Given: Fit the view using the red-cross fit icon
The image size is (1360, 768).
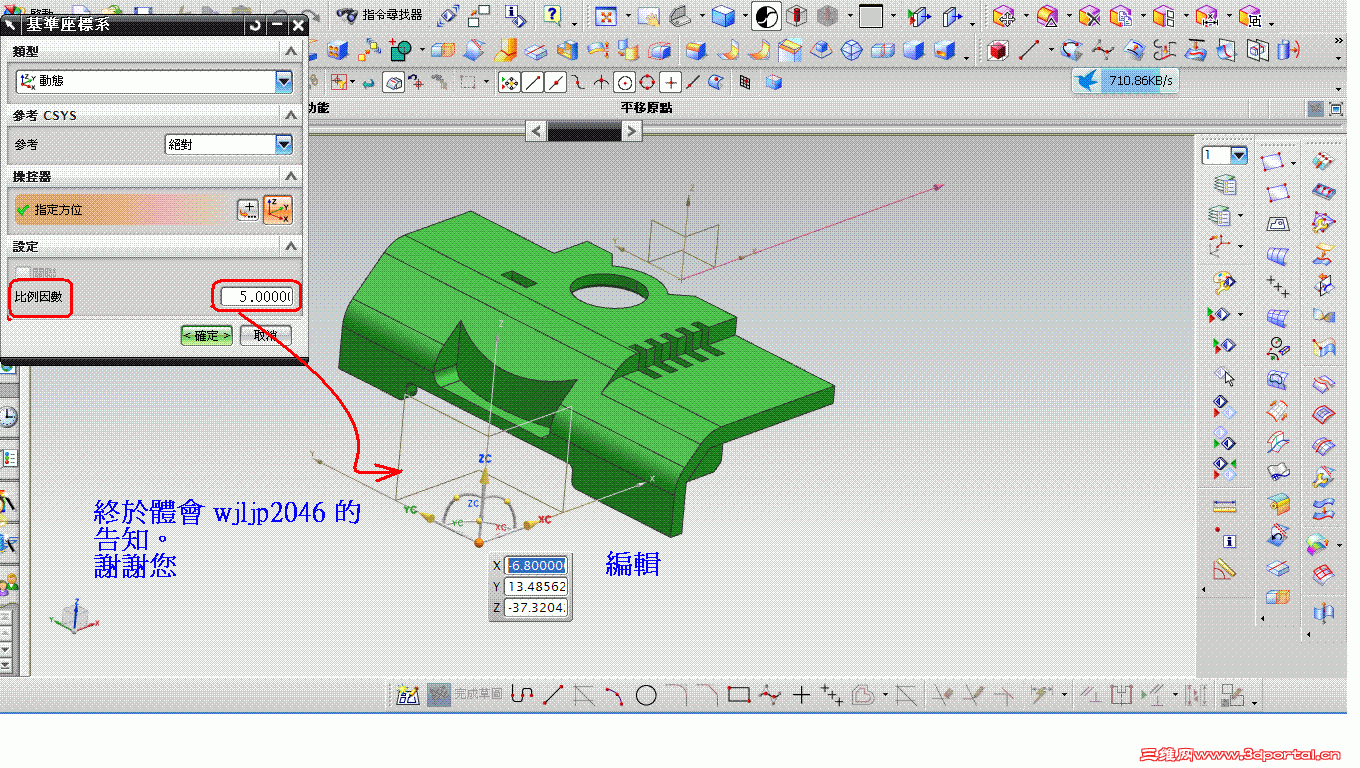Looking at the screenshot, I should 605,16.
